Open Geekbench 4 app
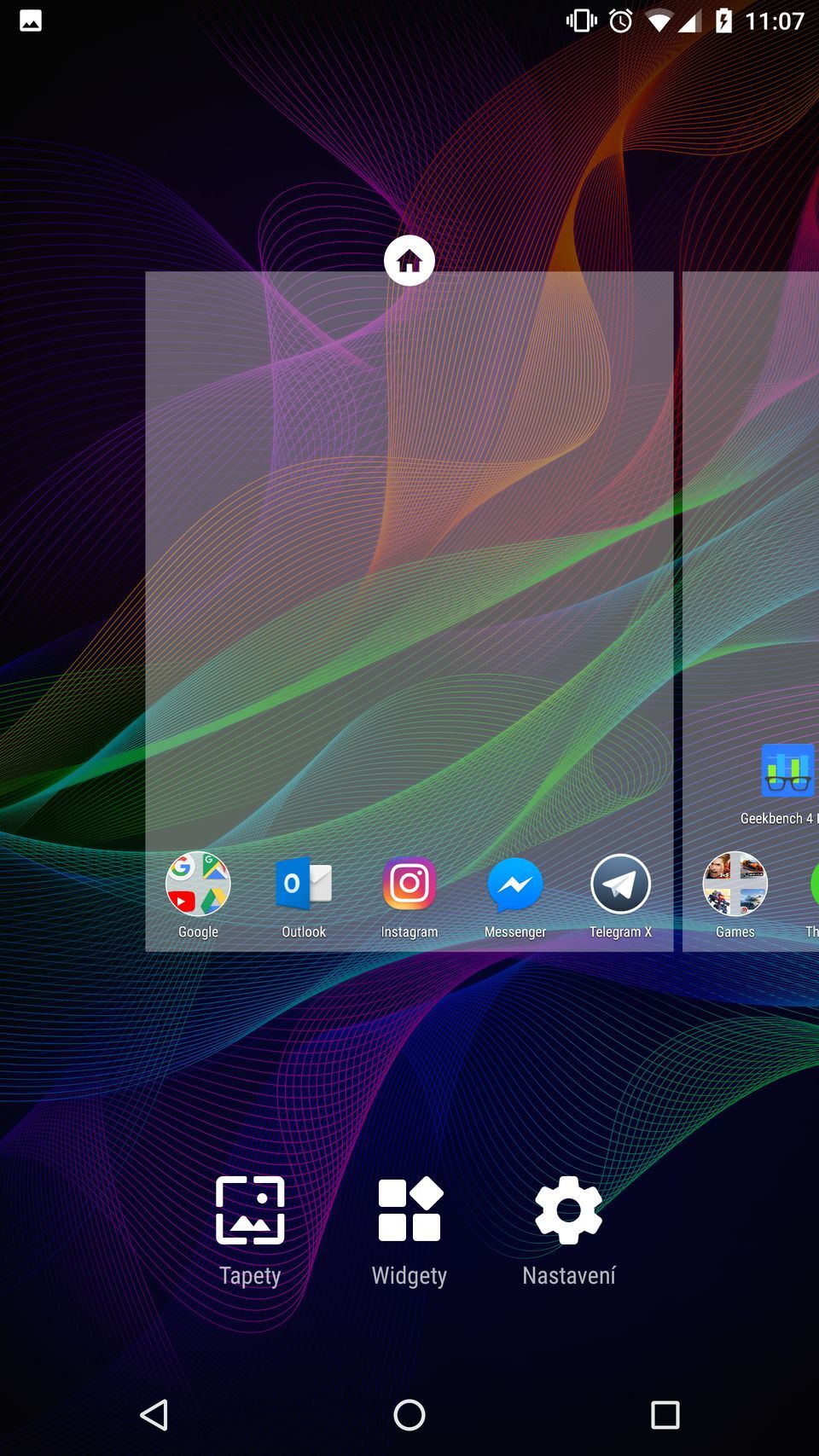Viewport: 819px width, 1456px height. pyautogui.click(x=787, y=769)
